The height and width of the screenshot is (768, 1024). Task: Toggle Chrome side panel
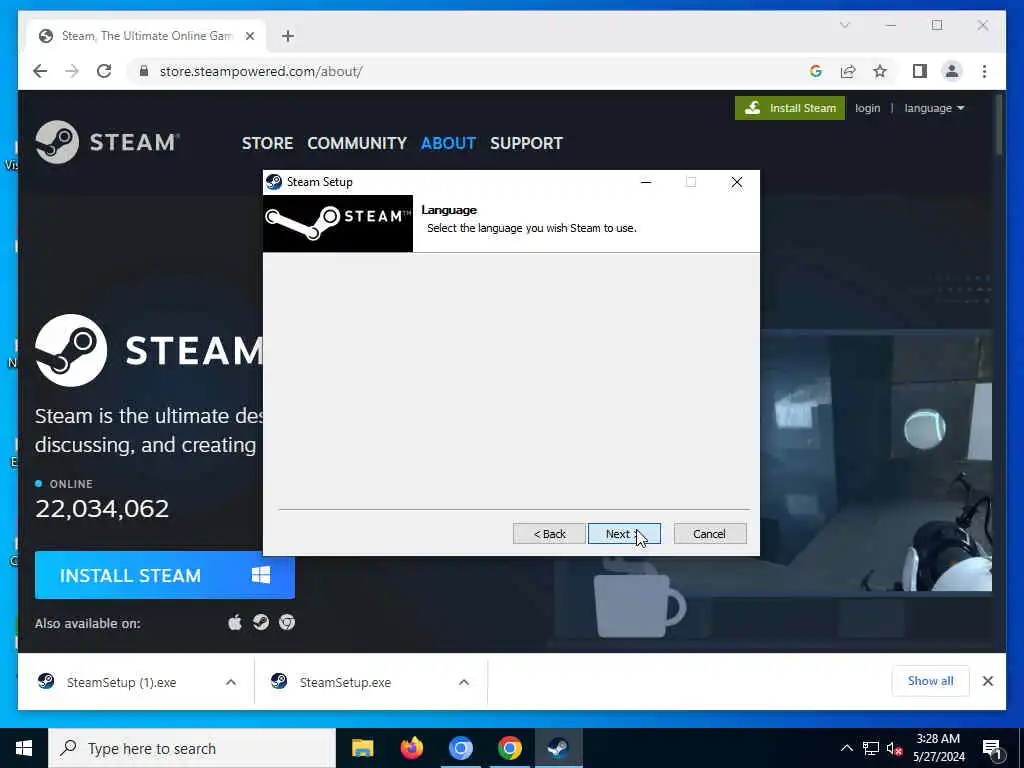click(920, 71)
